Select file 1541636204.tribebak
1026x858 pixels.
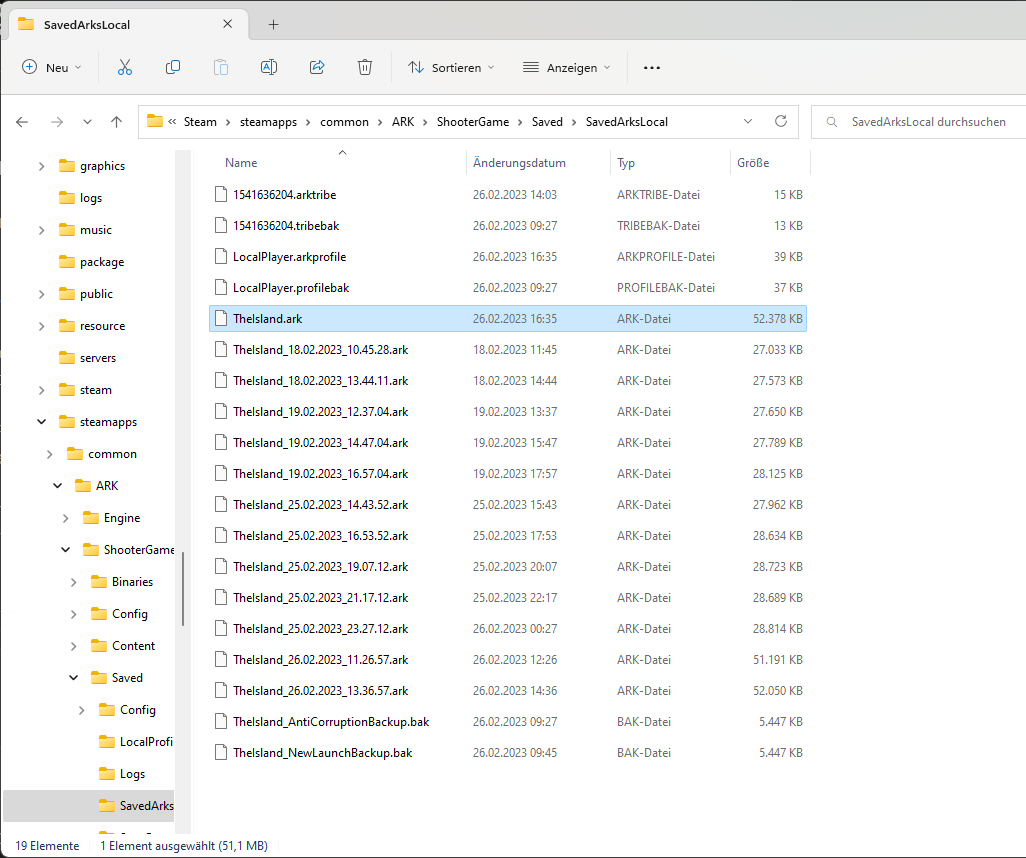(508, 225)
